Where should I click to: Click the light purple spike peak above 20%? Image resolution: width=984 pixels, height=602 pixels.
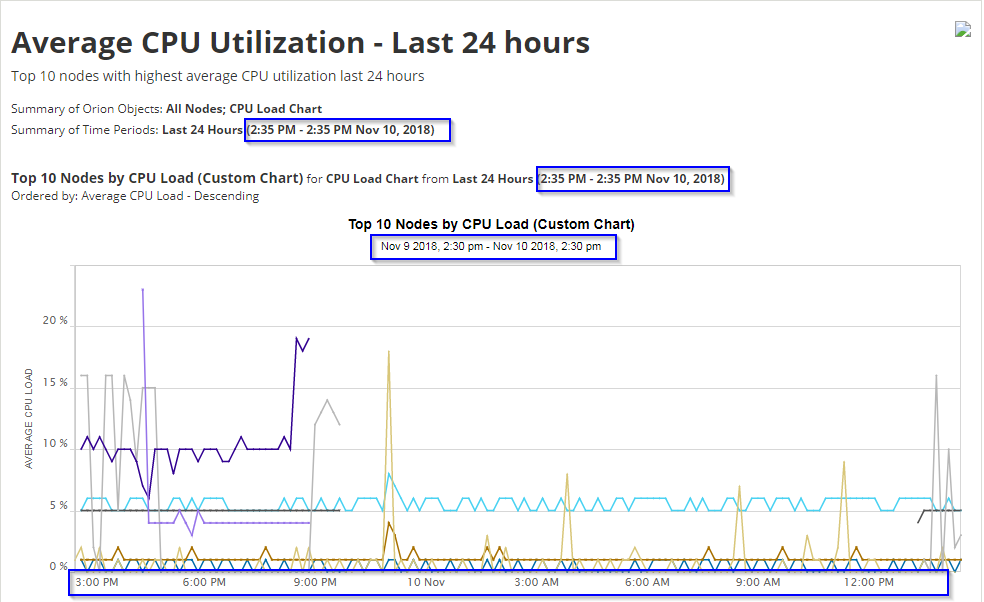click(x=143, y=291)
